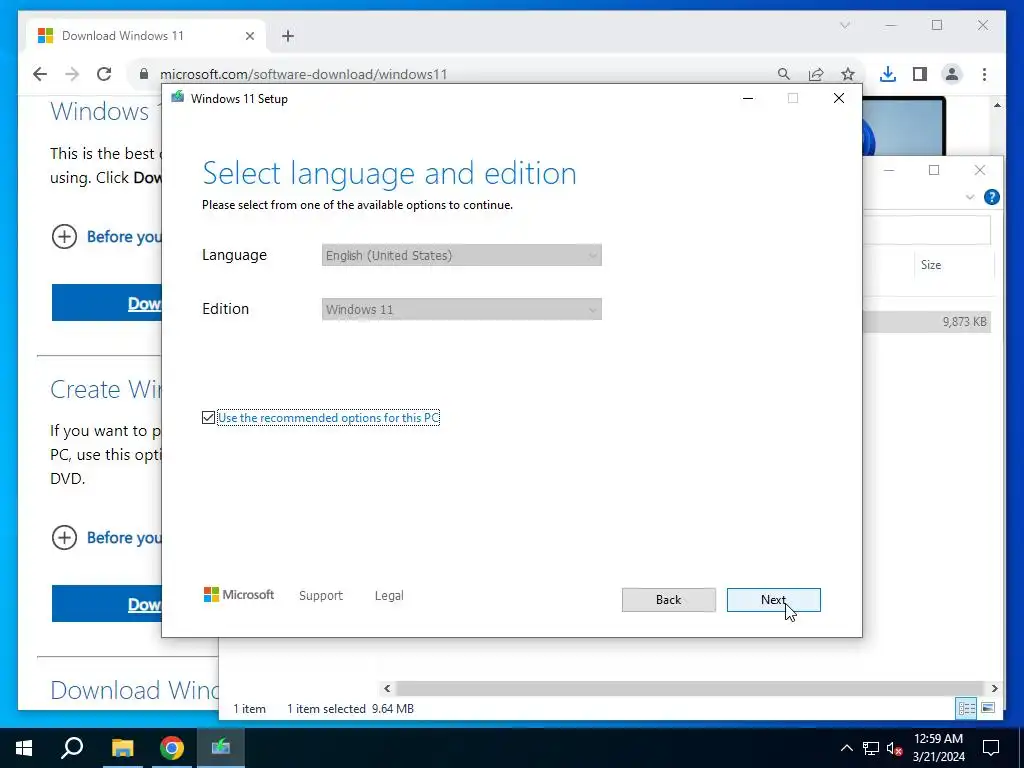Show hidden system tray icons
Viewport: 1024px width, 768px height.
click(846, 748)
